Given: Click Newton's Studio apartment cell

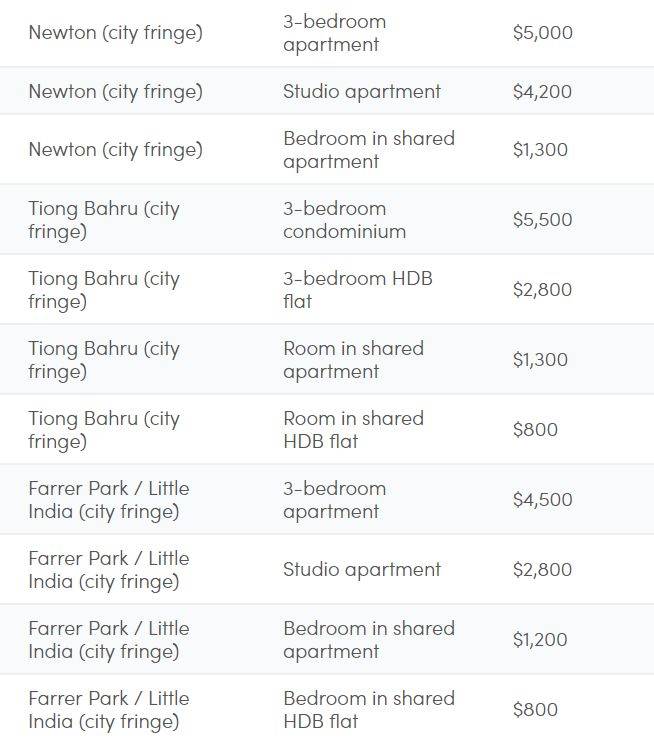Looking at the screenshot, I should click(361, 92).
